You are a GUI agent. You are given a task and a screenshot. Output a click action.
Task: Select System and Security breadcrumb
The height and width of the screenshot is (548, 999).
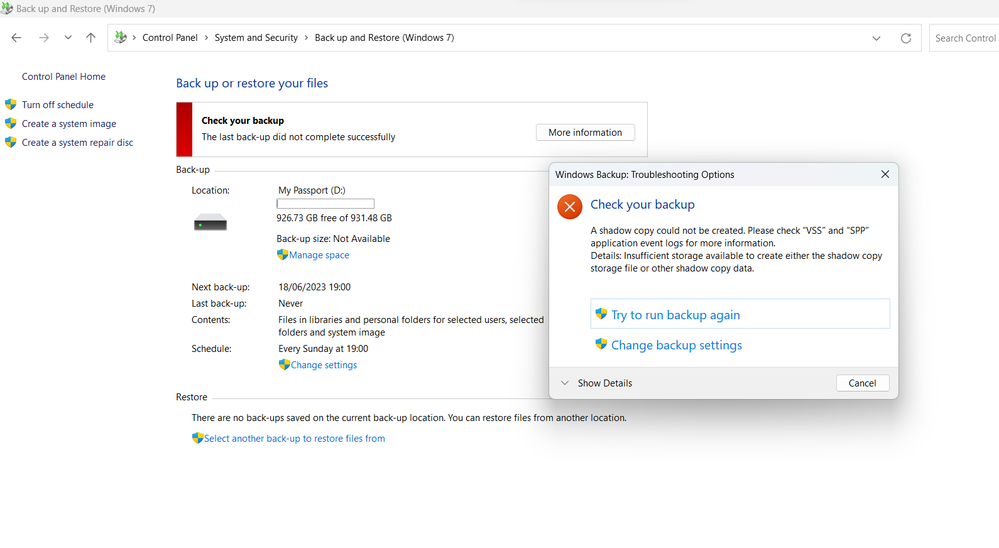256,38
